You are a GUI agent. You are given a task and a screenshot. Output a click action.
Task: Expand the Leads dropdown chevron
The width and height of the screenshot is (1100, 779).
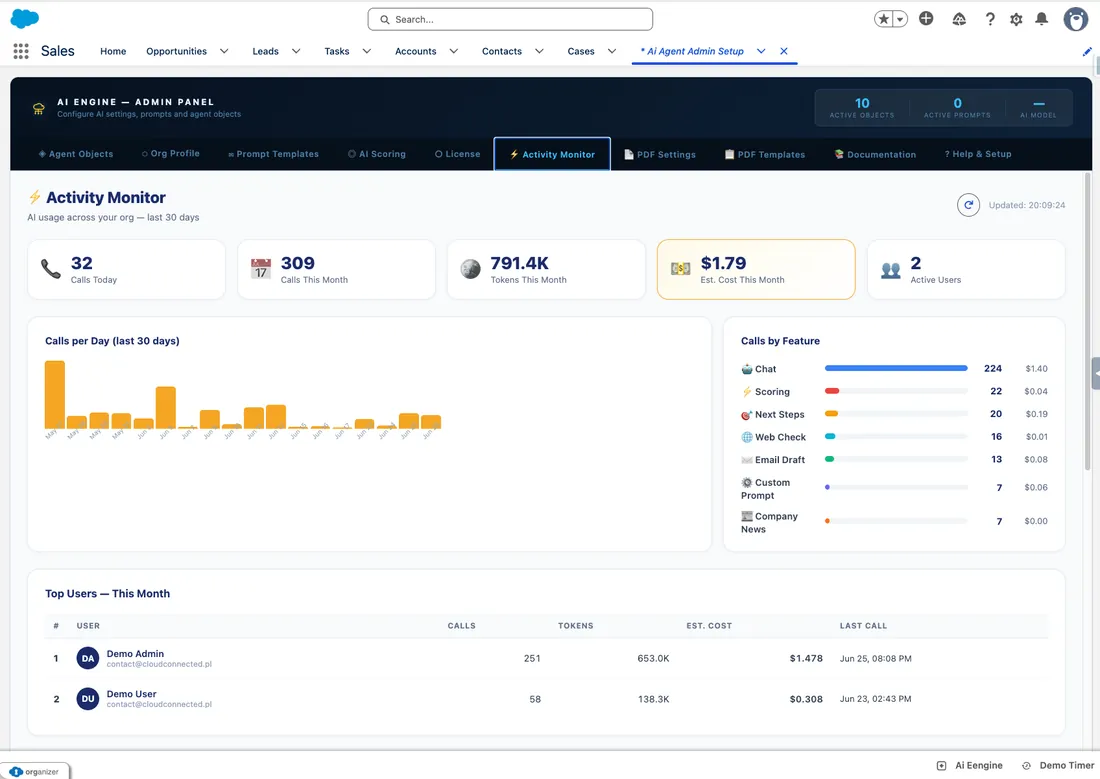point(296,51)
